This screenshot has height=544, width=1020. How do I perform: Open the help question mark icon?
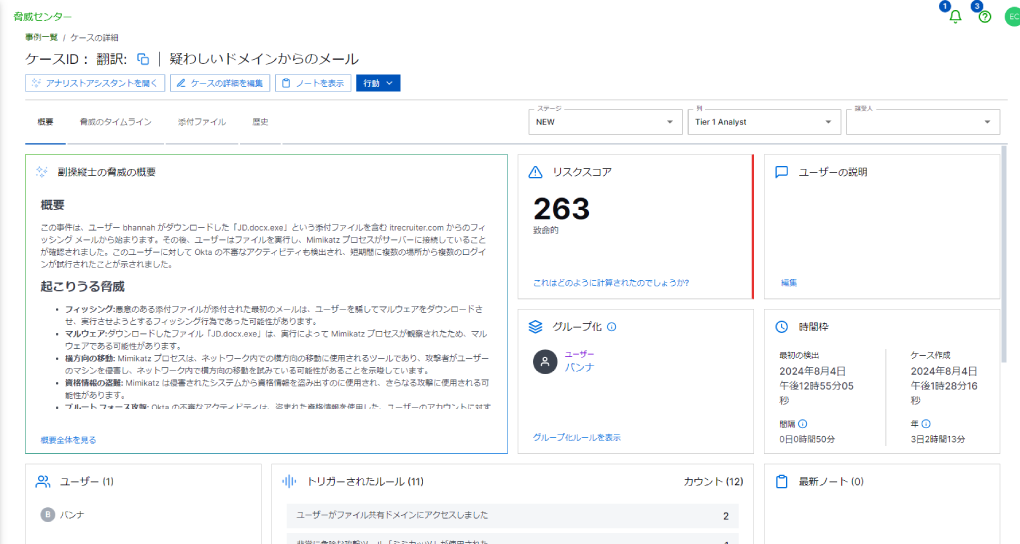click(x=985, y=17)
